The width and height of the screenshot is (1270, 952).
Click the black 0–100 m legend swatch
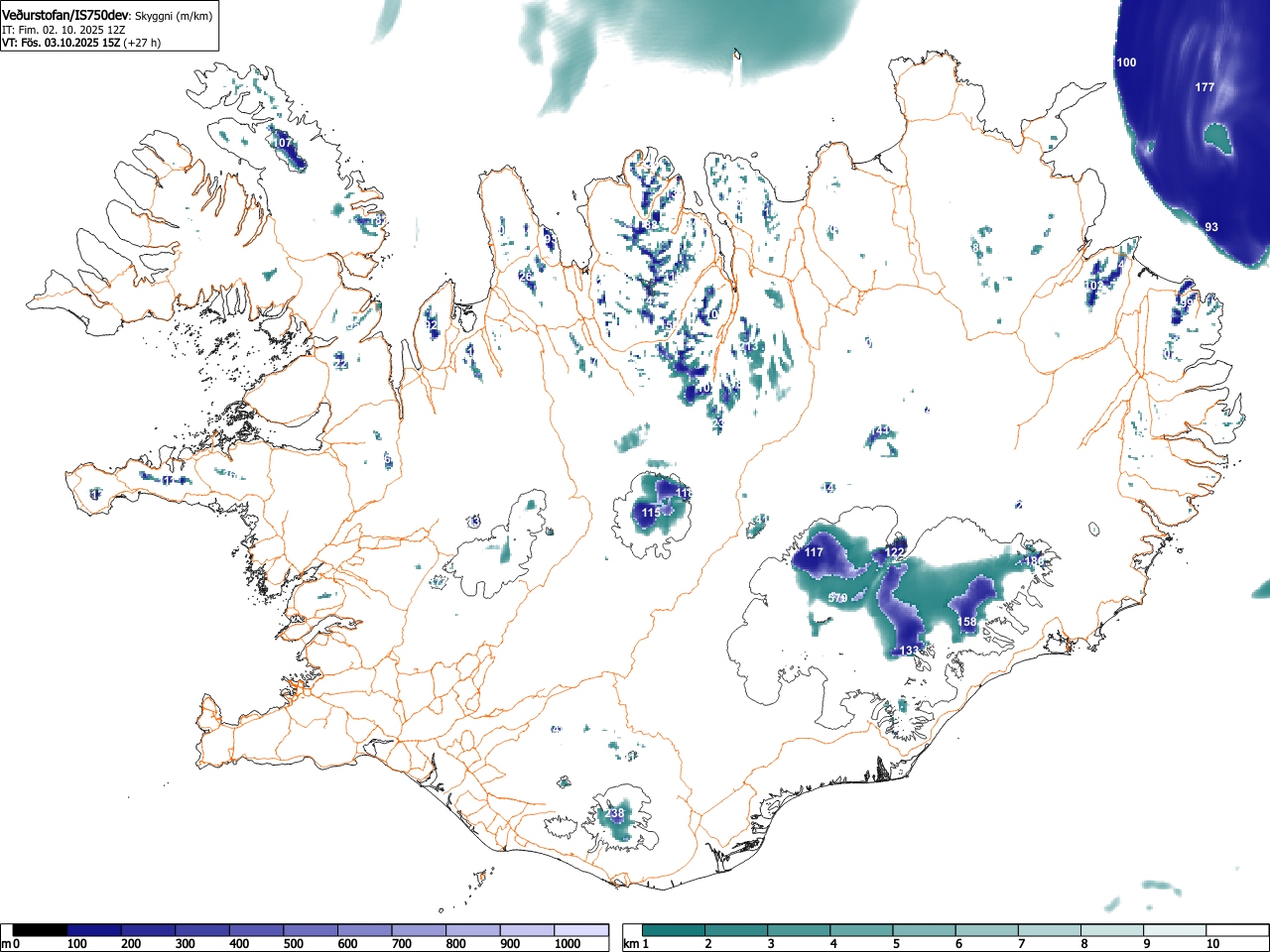click(41, 930)
